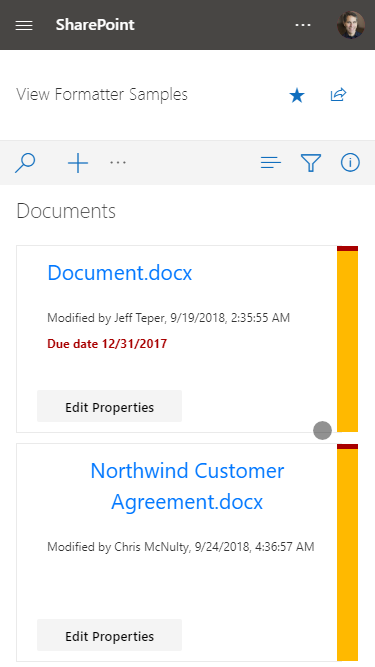Open the view options list icon
This screenshot has width=375, height=667.
pyautogui.click(x=271, y=162)
